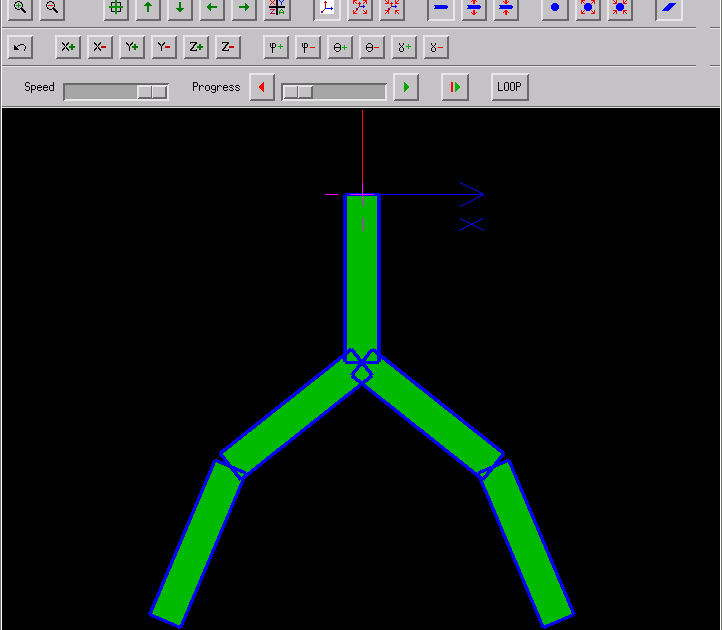The width and height of the screenshot is (722, 630).
Task: Pan view right with green right arrow
Action: pyautogui.click(x=244, y=8)
